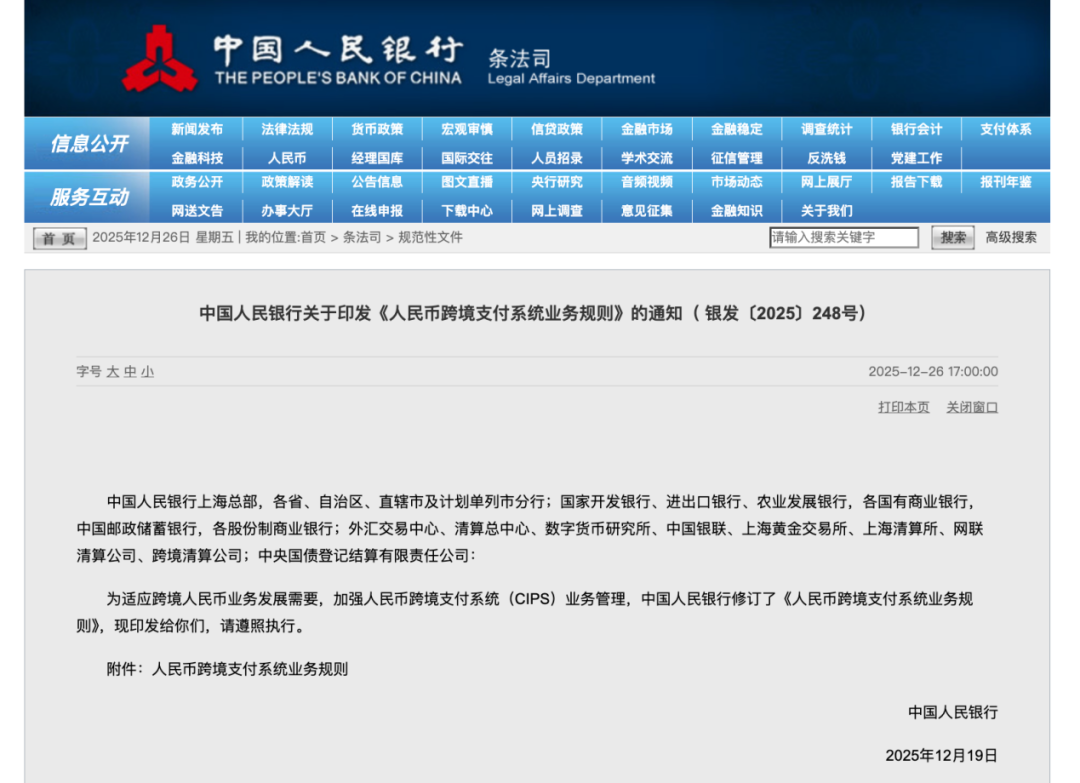Image resolution: width=1080 pixels, height=783 pixels.
Task: Follow the 规范性文件 breadcrumb link
Action: click(x=430, y=238)
